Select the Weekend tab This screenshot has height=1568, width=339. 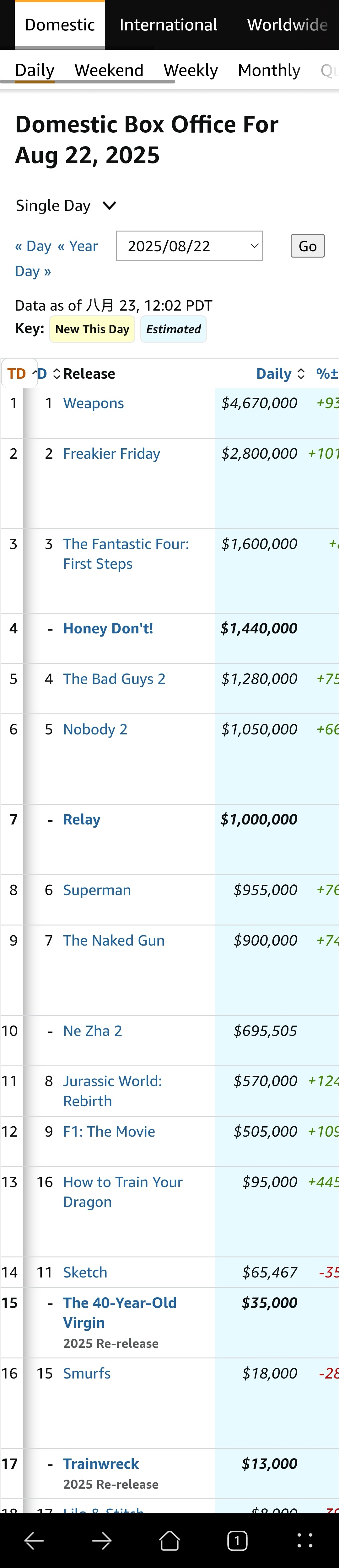point(109,70)
